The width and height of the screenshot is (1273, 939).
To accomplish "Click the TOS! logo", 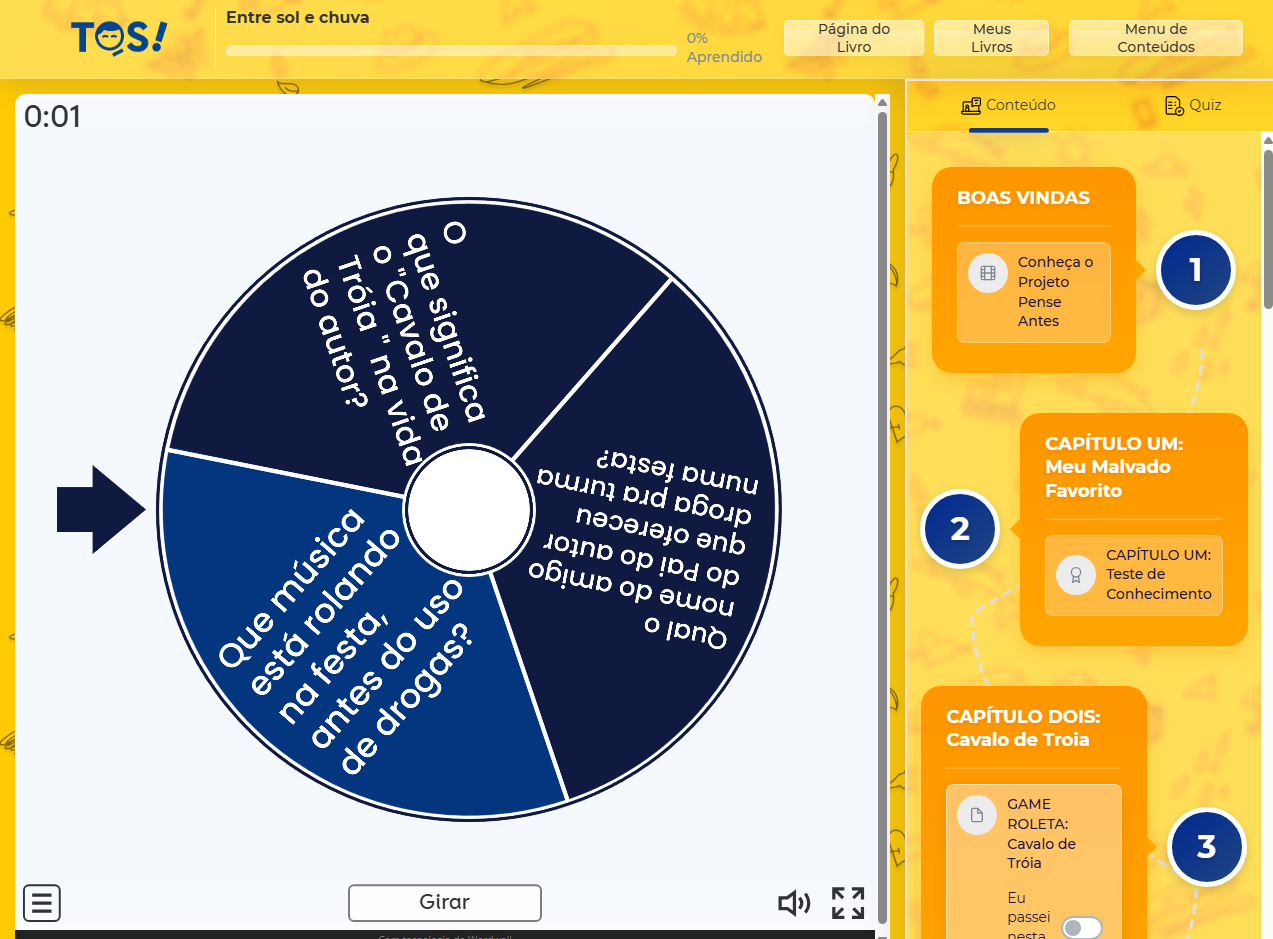I will click(x=119, y=38).
